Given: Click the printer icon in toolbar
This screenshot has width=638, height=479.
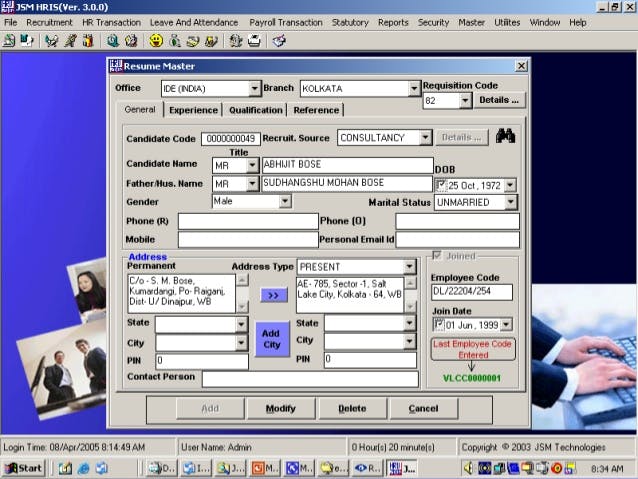Looking at the screenshot, I should [x=254, y=41].
